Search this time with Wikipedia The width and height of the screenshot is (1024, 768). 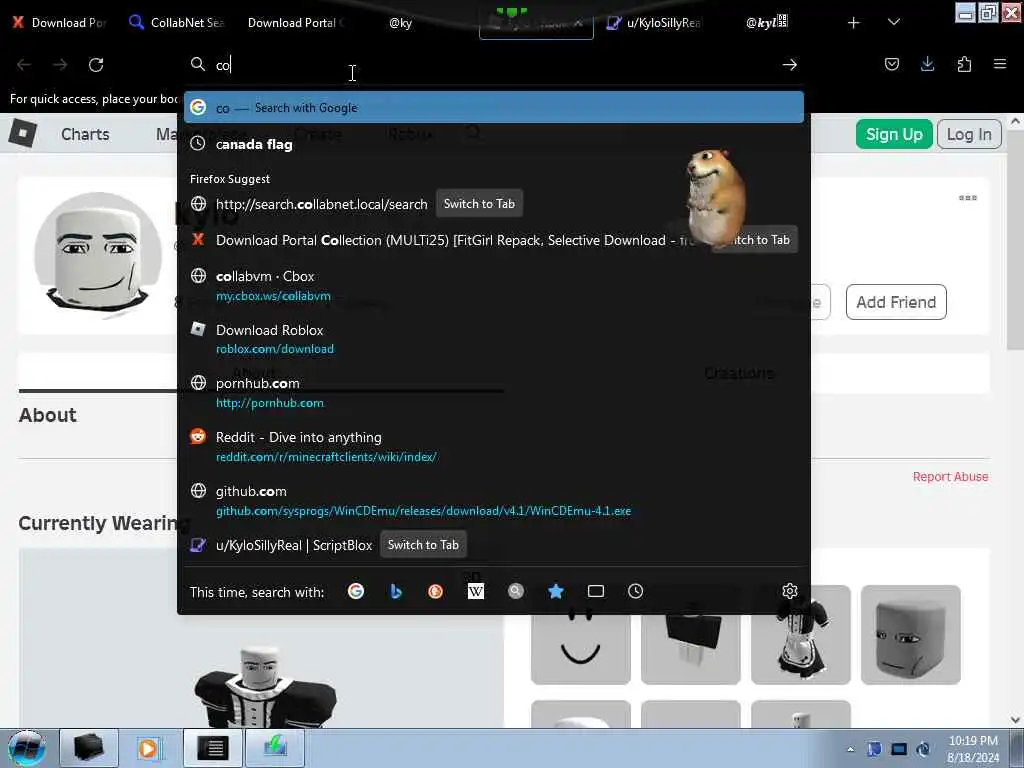pyautogui.click(x=476, y=592)
